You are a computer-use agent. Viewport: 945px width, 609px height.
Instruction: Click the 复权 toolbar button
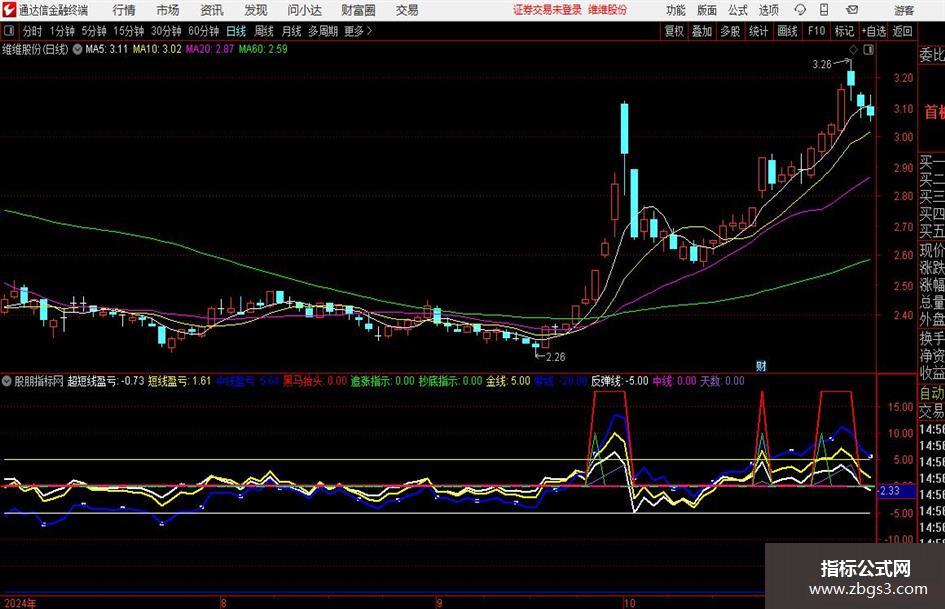(674, 31)
